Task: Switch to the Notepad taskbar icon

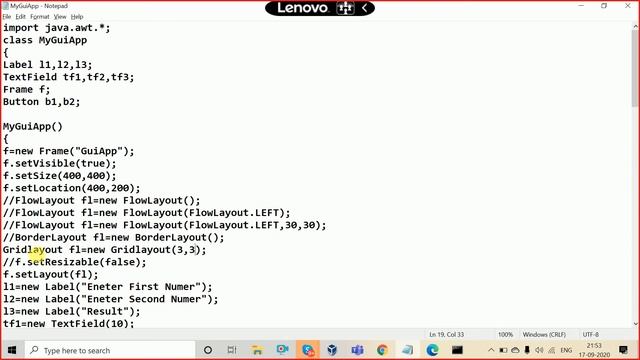Action: (407, 350)
